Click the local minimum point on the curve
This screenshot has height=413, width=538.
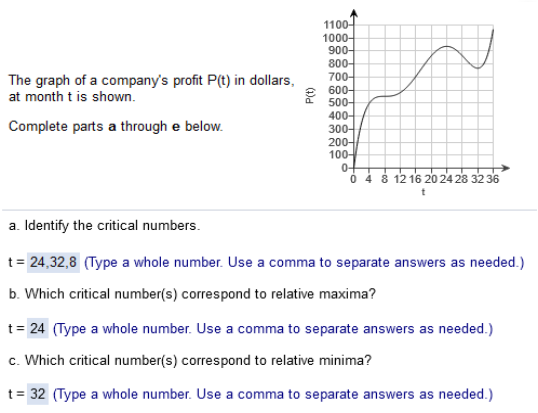478,68
